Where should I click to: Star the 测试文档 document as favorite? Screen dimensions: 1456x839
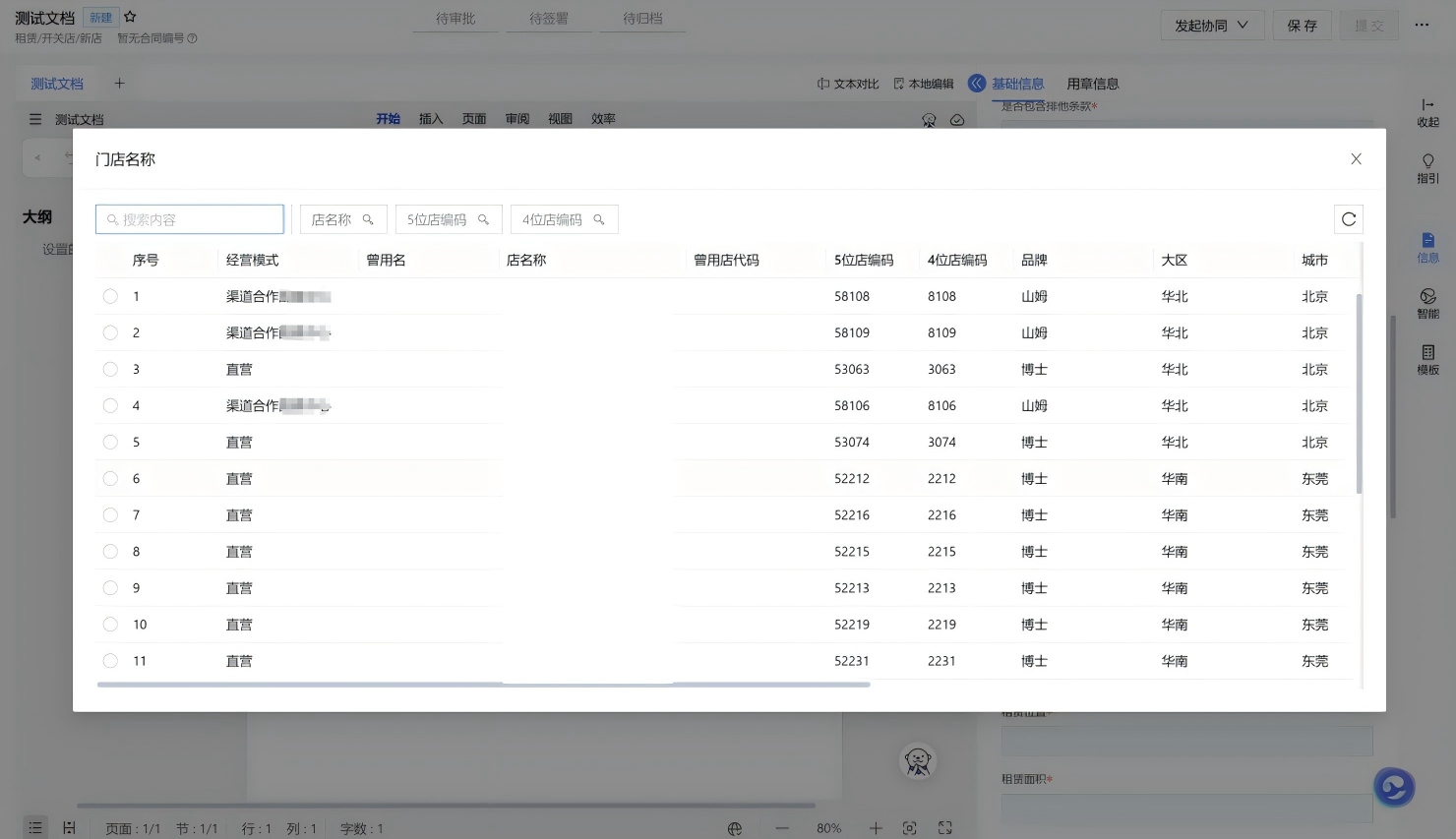point(130,17)
